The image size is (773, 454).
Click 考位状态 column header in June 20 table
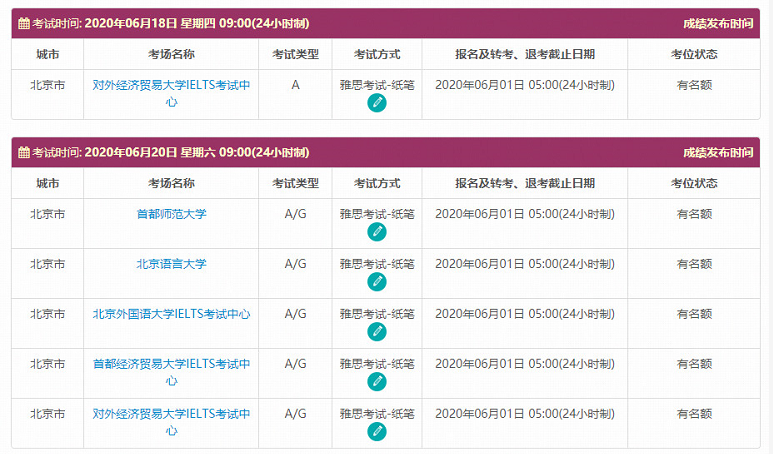click(x=694, y=183)
